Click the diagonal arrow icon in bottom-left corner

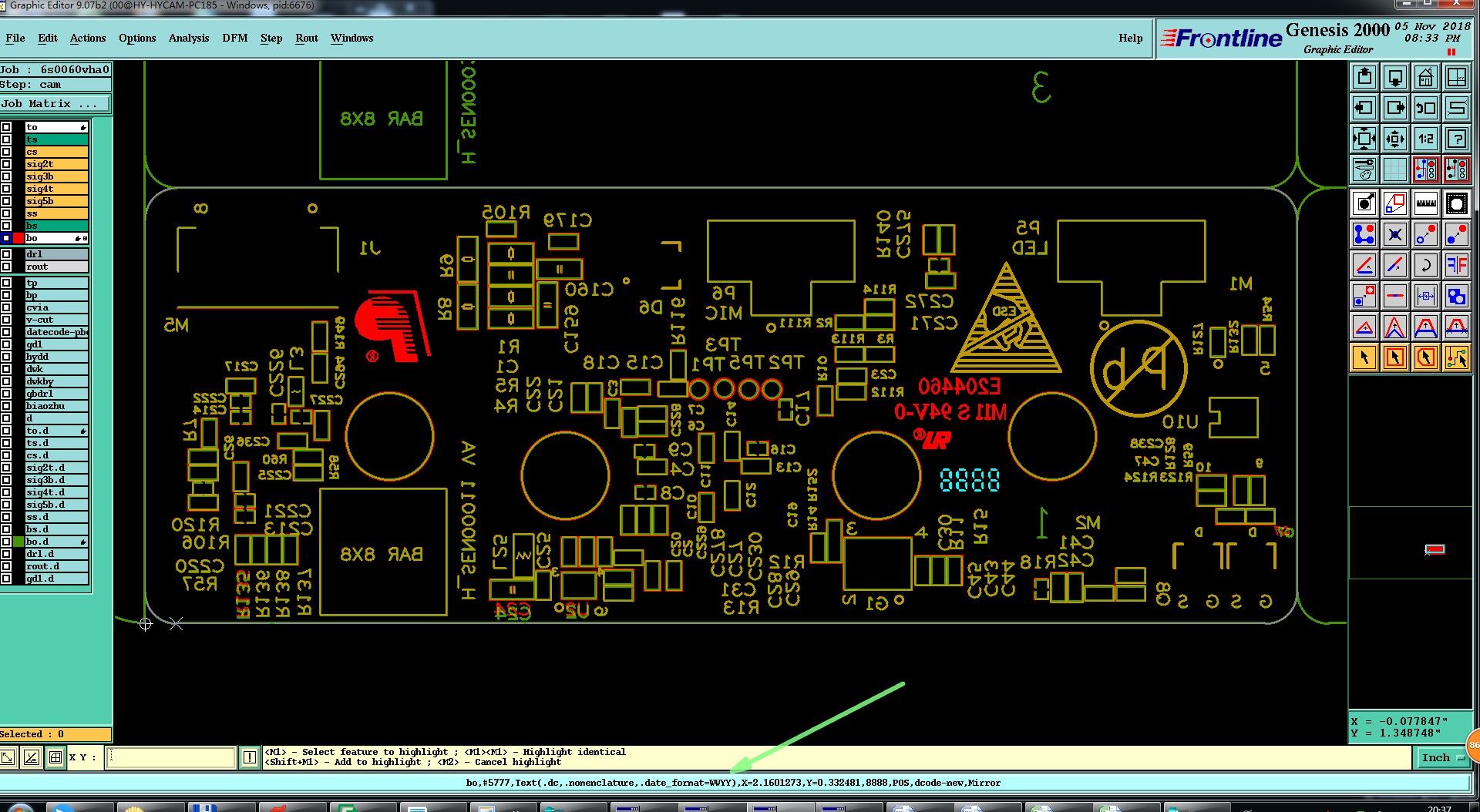pyautogui.click(x=8, y=757)
